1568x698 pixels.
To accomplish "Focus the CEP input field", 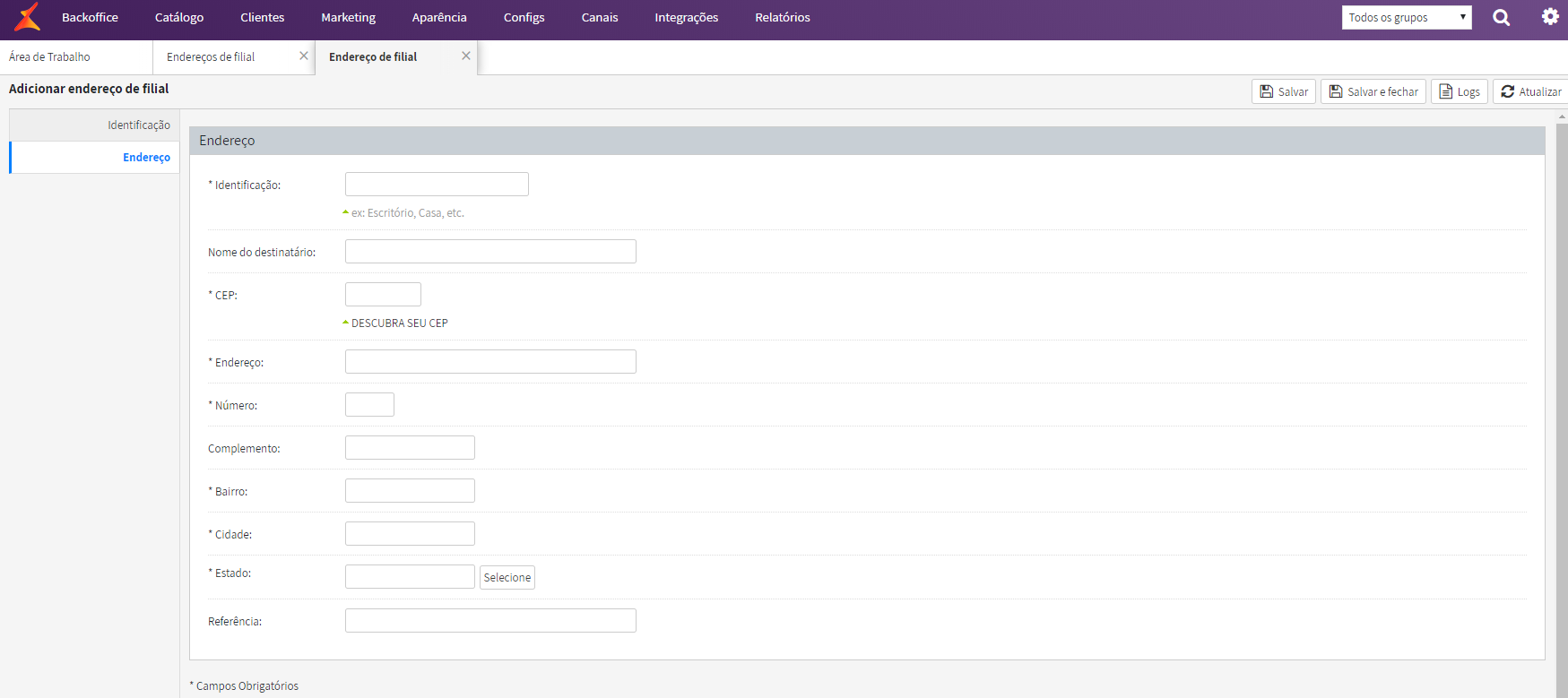I will click(x=383, y=294).
